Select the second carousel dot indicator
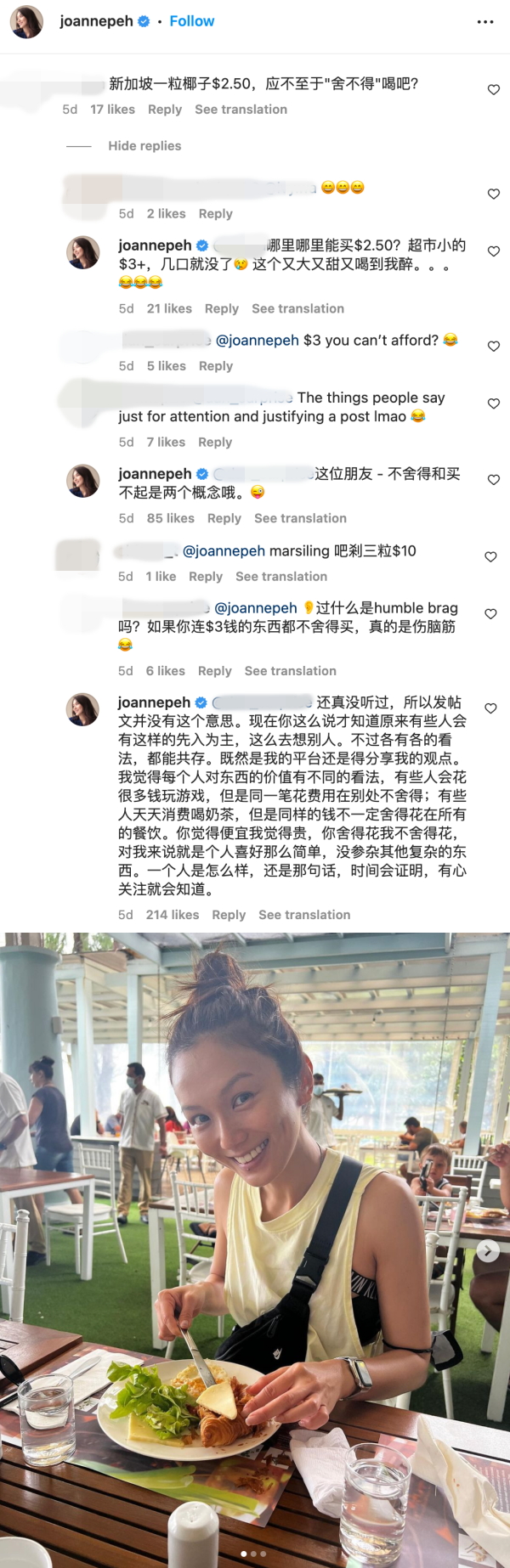This screenshot has width=510, height=1568. (x=253, y=1554)
